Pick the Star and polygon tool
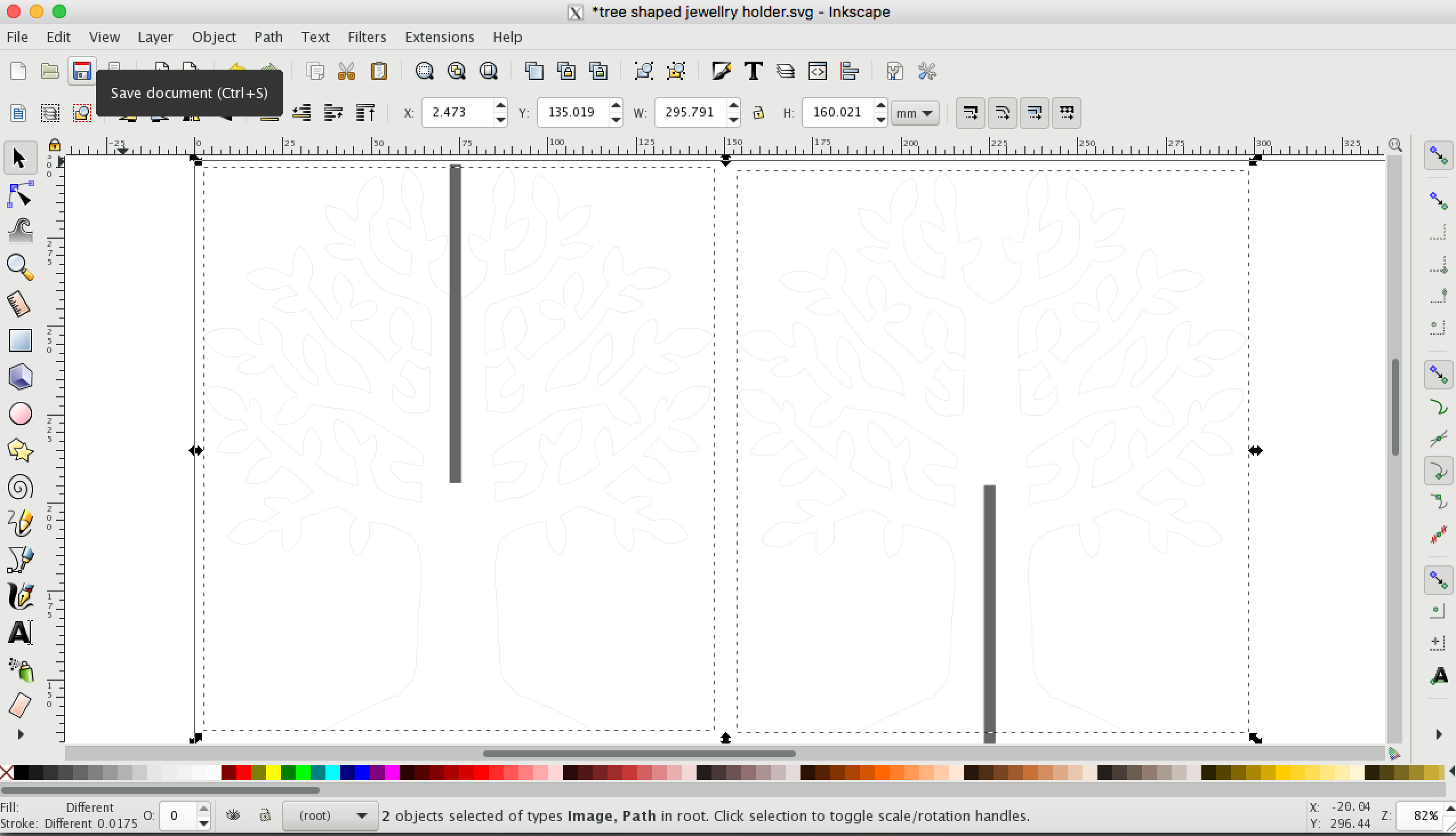 pyautogui.click(x=21, y=451)
